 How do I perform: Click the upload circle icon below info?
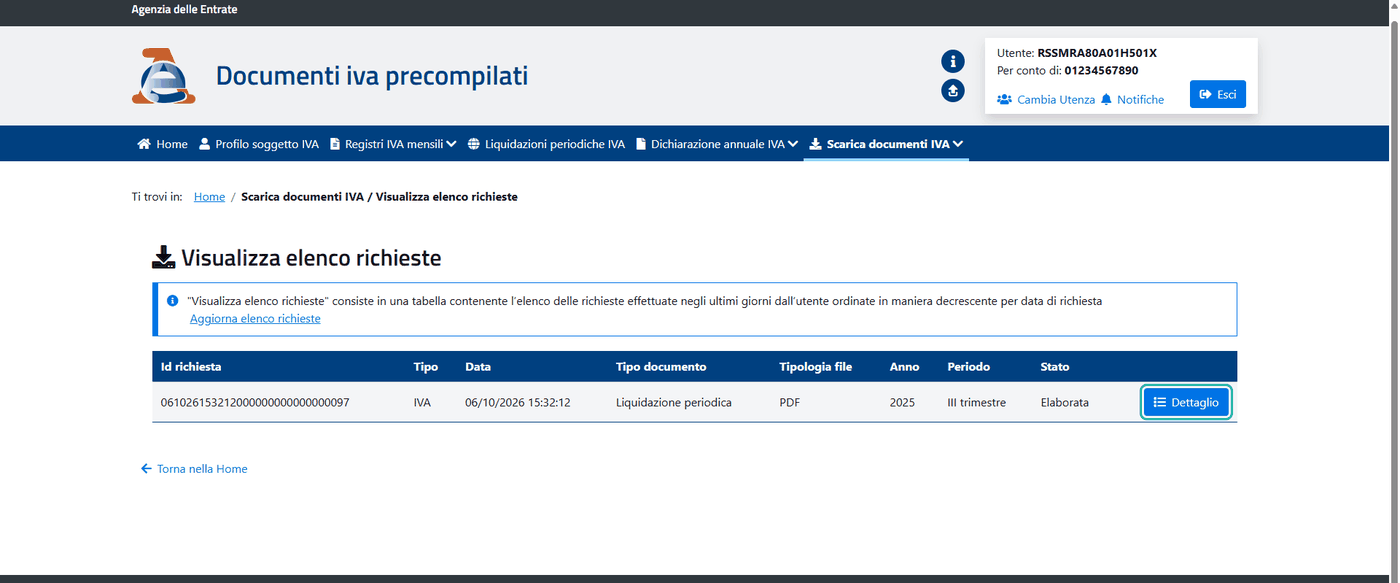[x=953, y=91]
